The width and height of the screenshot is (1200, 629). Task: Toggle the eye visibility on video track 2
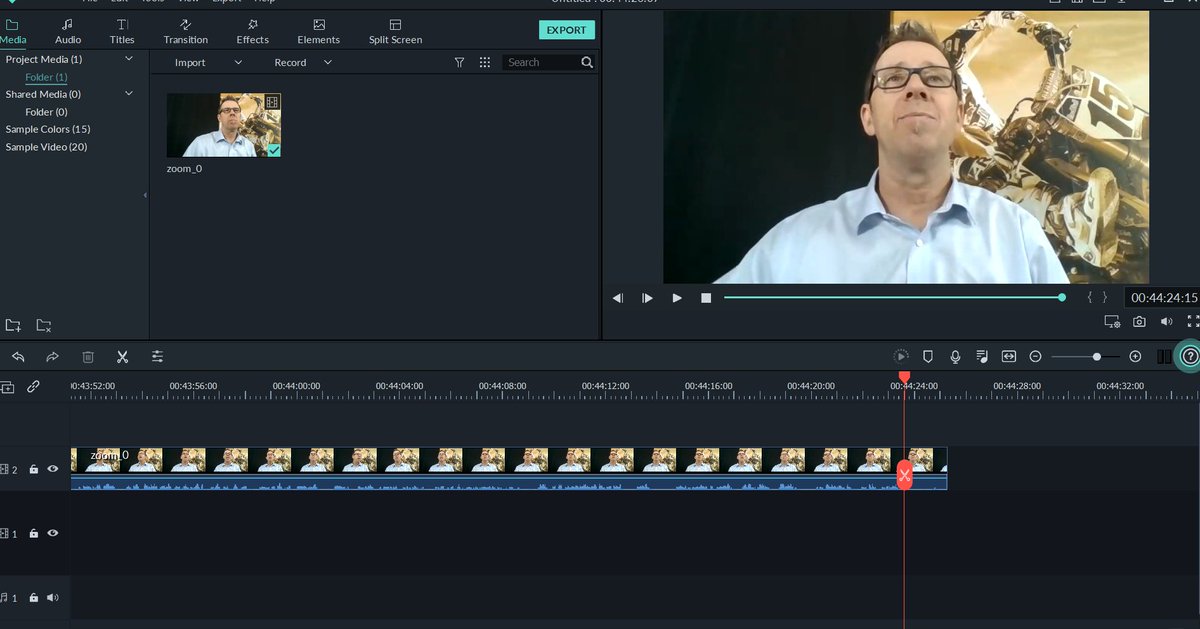52,468
